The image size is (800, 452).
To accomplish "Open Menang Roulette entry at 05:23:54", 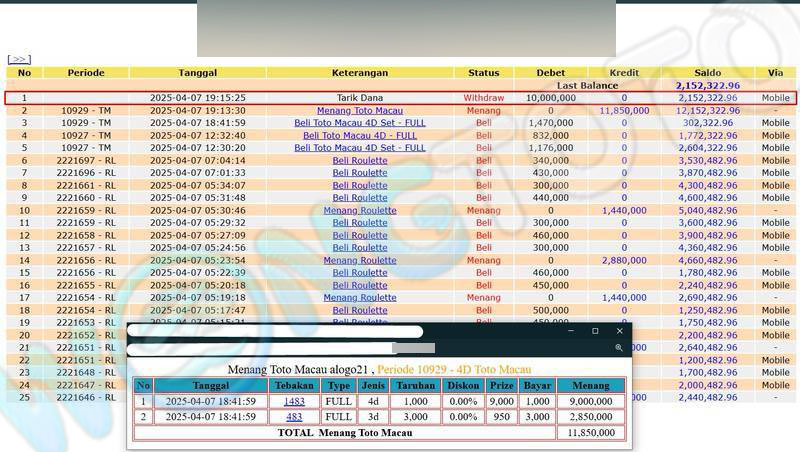I will pyautogui.click(x=359, y=260).
